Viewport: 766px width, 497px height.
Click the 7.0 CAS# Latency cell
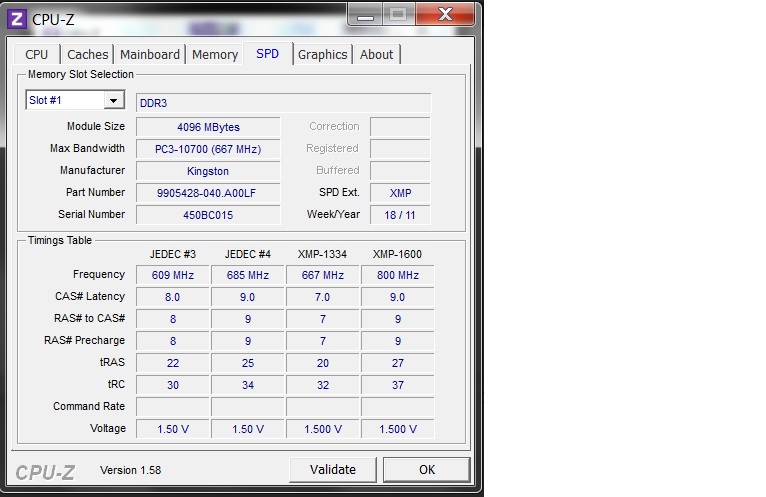click(323, 297)
